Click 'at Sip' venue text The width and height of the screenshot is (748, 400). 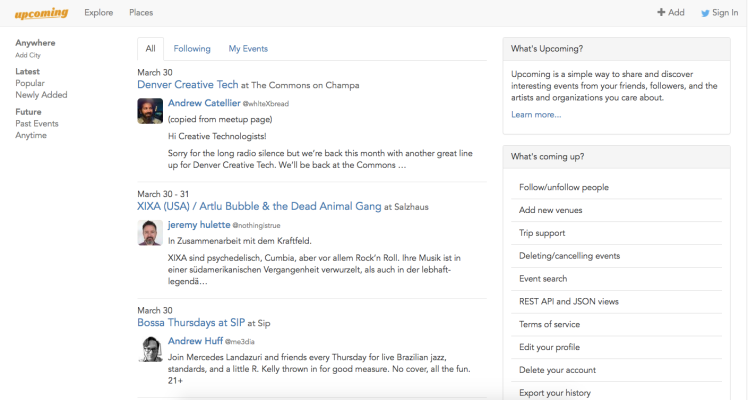tap(259, 324)
